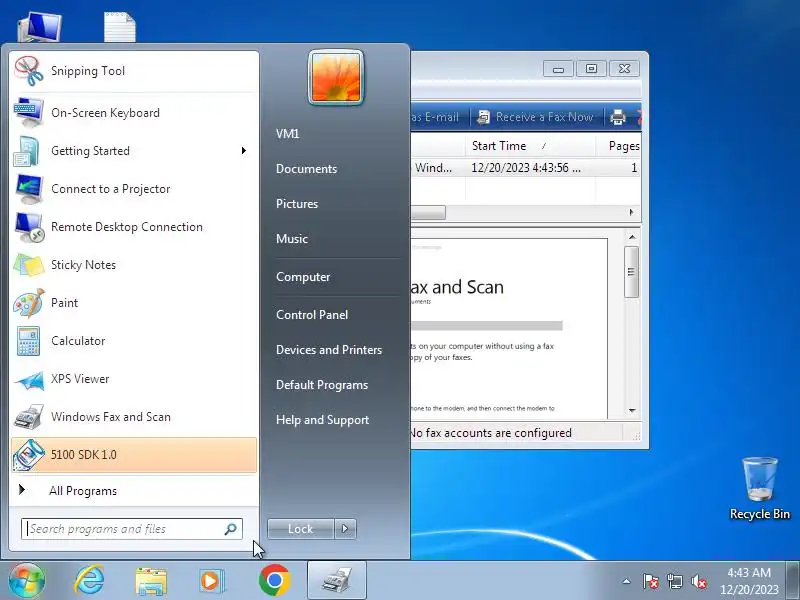800x600 pixels.
Task: Open the shutdown options arrow beside Lock
Action: [x=345, y=529]
